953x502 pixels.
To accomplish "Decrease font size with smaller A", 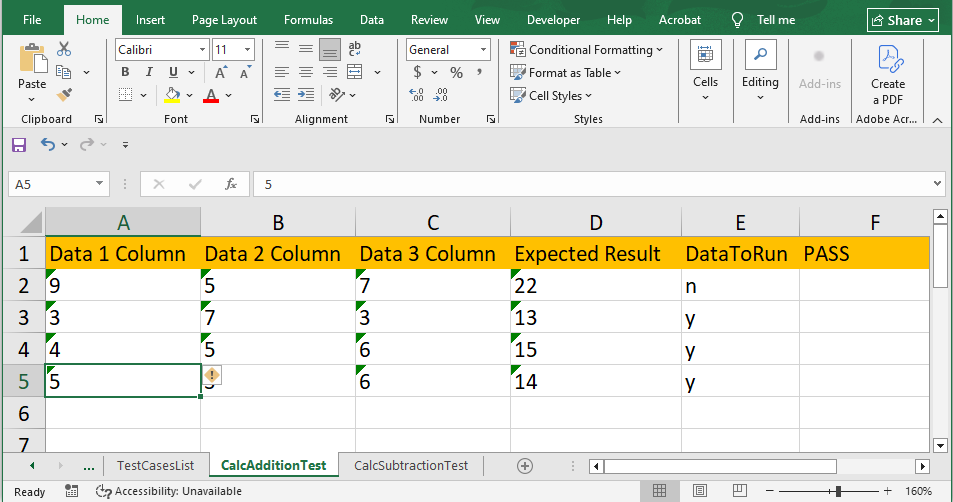I will click(245, 72).
